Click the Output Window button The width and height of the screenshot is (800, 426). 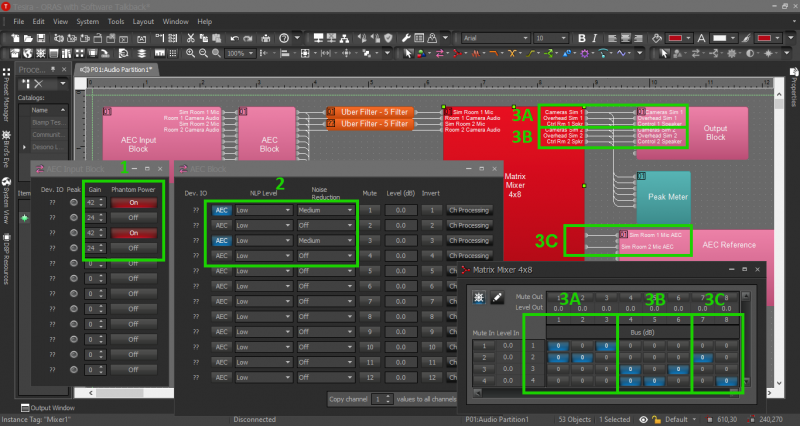[x=47, y=408]
